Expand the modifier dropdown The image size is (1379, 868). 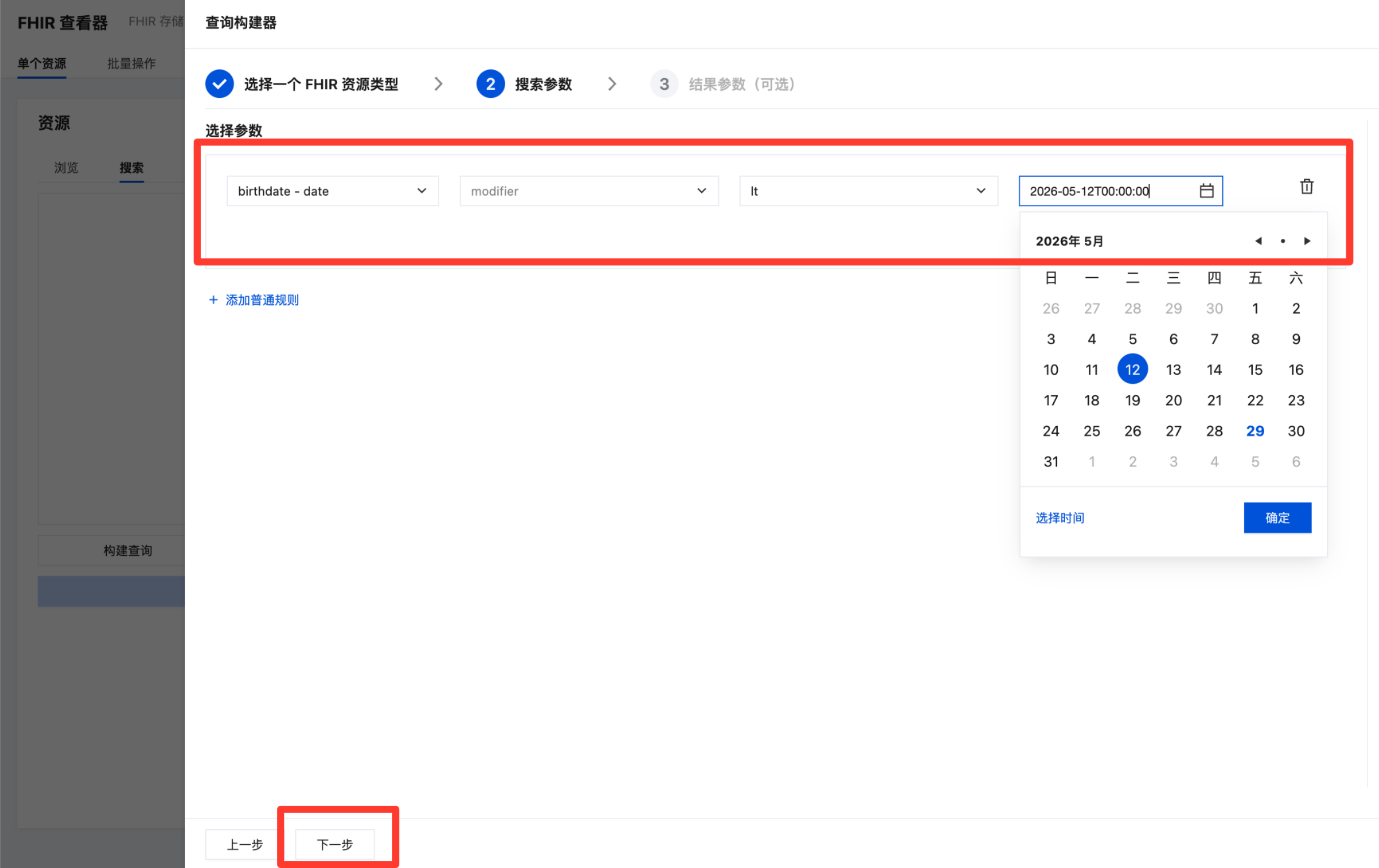click(x=589, y=190)
